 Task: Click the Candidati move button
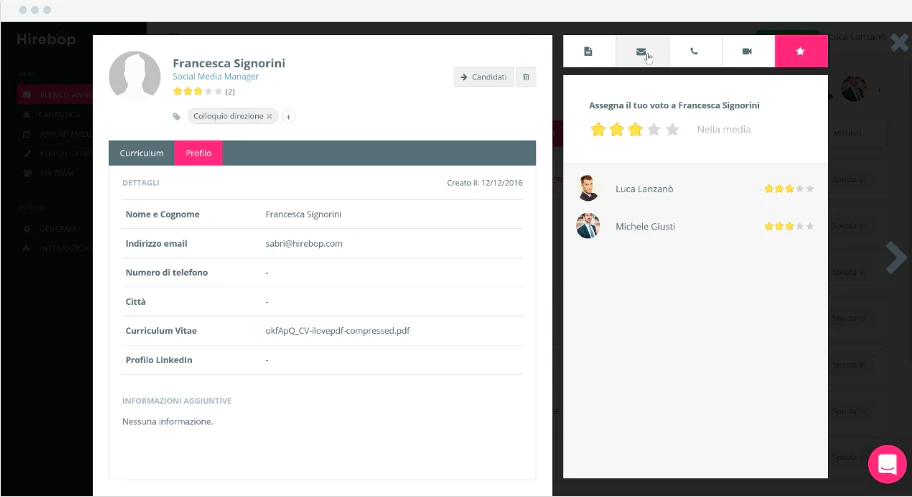[x=483, y=77]
